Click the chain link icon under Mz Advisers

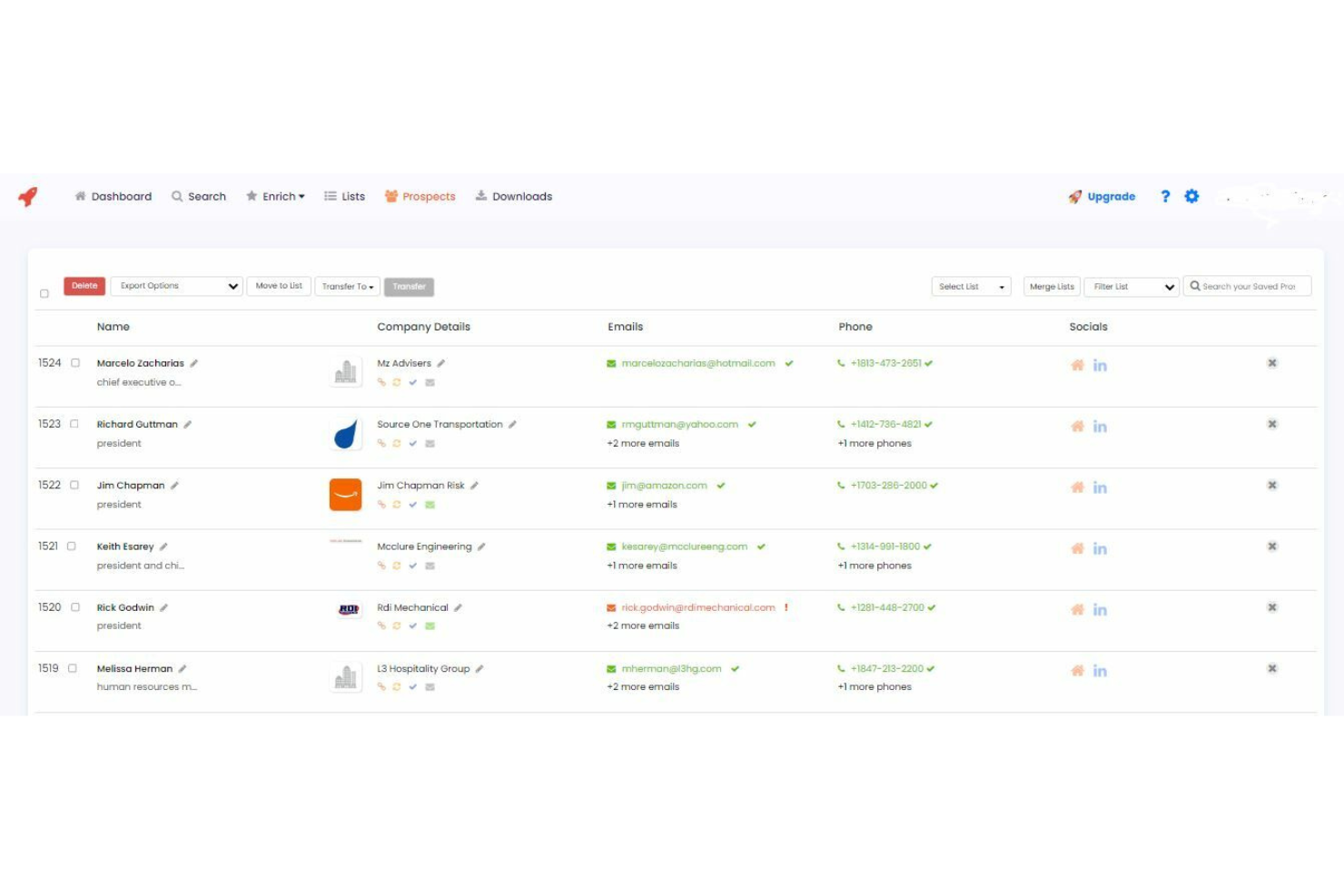click(x=381, y=382)
